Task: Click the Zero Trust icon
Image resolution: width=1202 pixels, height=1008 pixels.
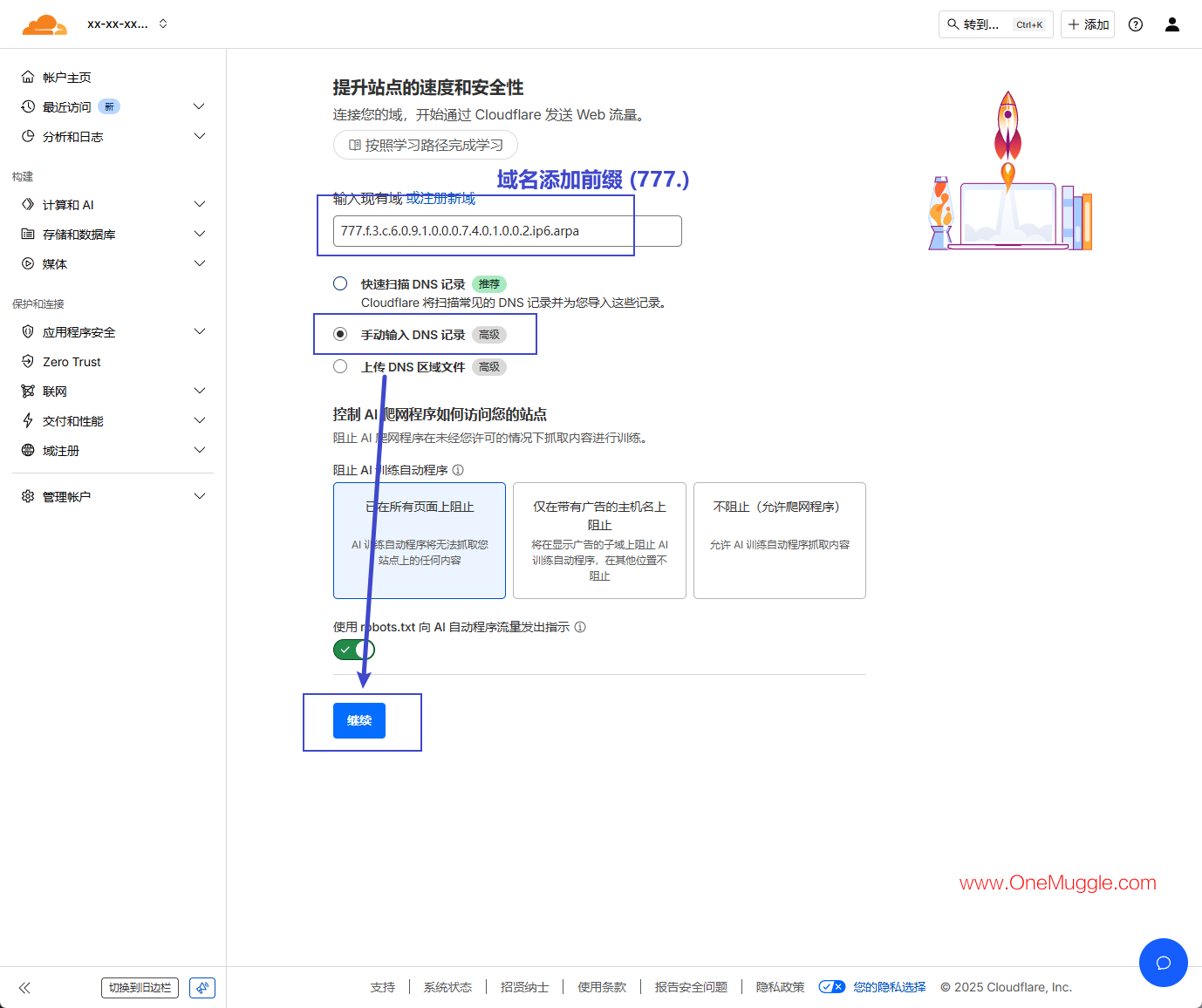Action: (28, 361)
